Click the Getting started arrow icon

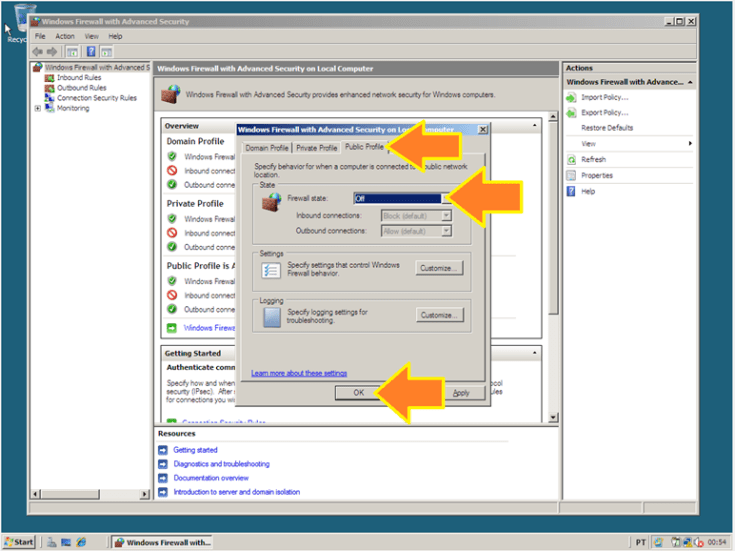coord(163,450)
